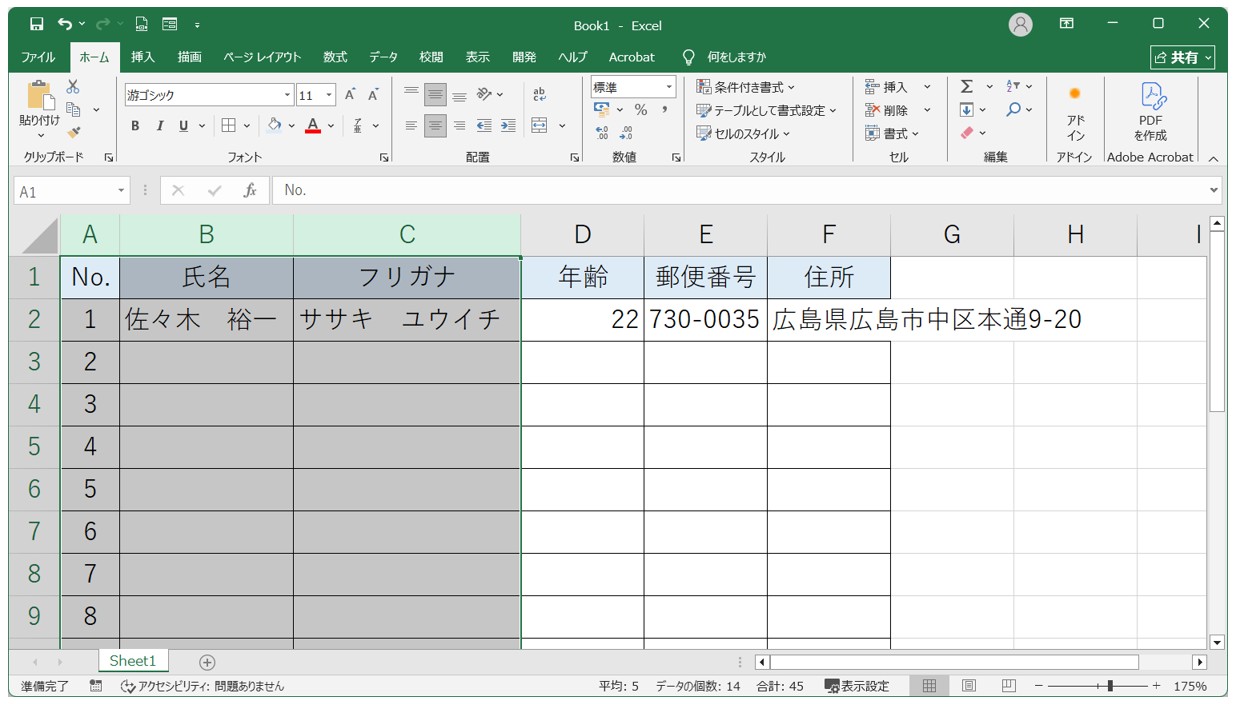Click the insert function fx icon
Image resolution: width=1236 pixels, height=704 pixels.
(x=250, y=190)
